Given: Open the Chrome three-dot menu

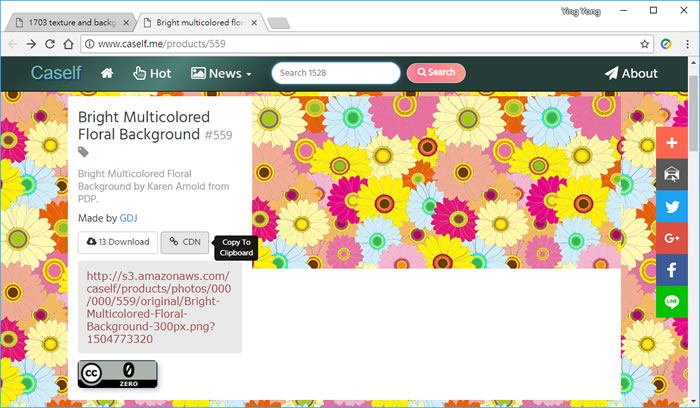Looking at the screenshot, I should pyautogui.click(x=688, y=44).
